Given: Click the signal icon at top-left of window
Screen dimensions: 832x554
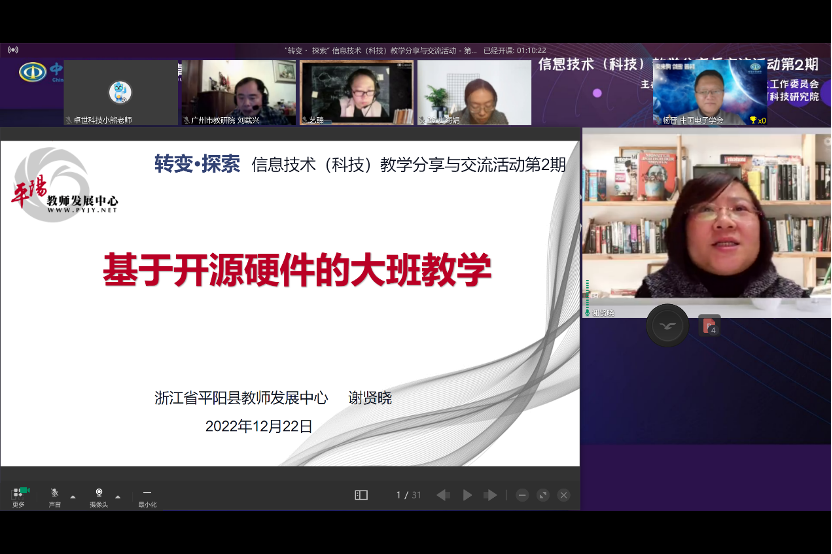Looking at the screenshot, I should tap(12, 49).
